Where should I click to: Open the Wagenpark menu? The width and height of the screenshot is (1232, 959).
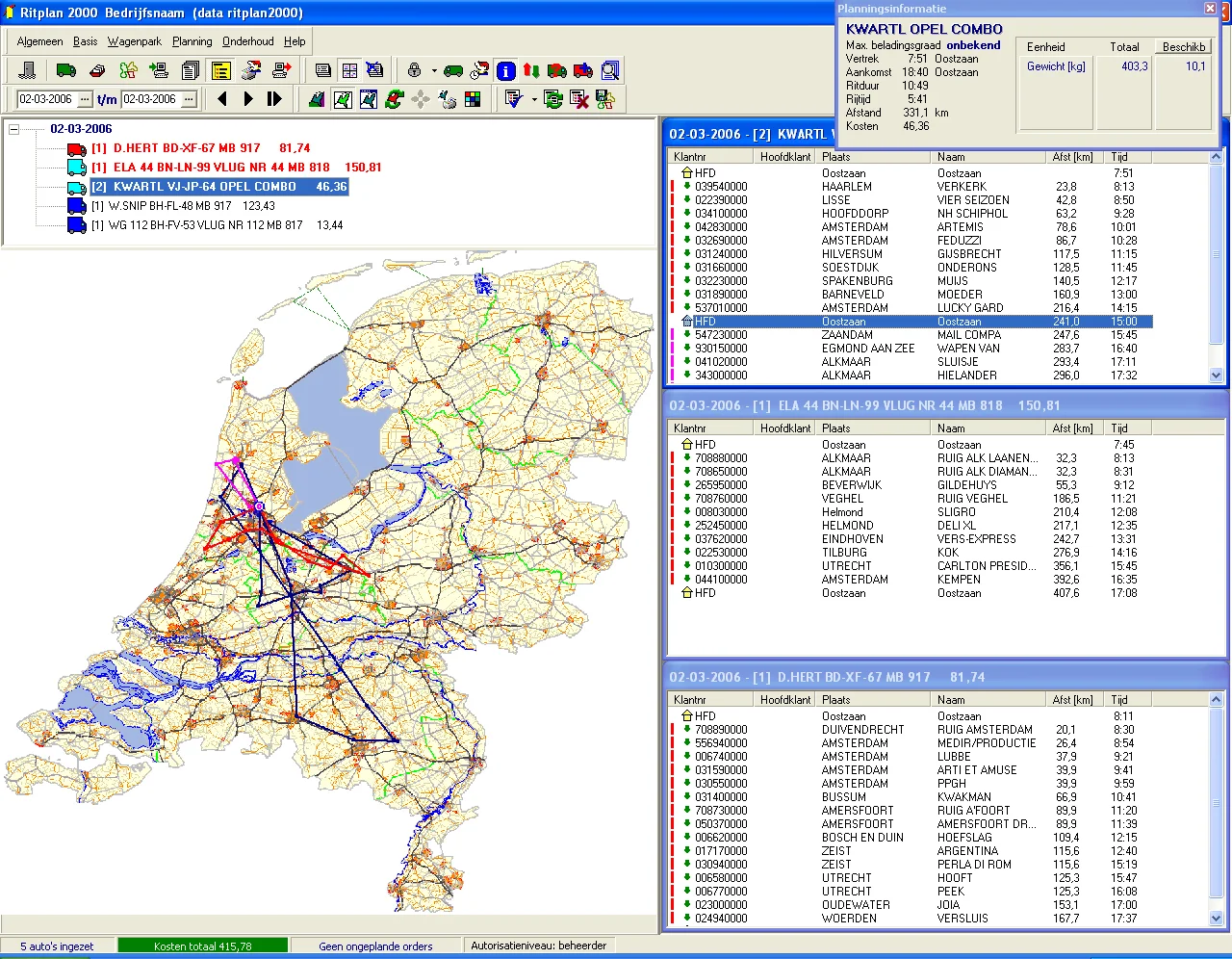[135, 41]
